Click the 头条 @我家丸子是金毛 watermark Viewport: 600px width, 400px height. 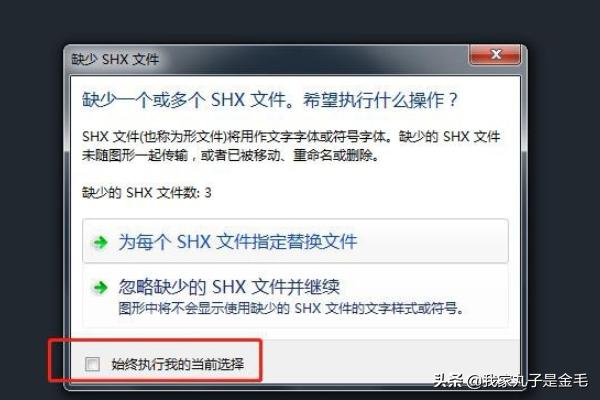point(511,381)
